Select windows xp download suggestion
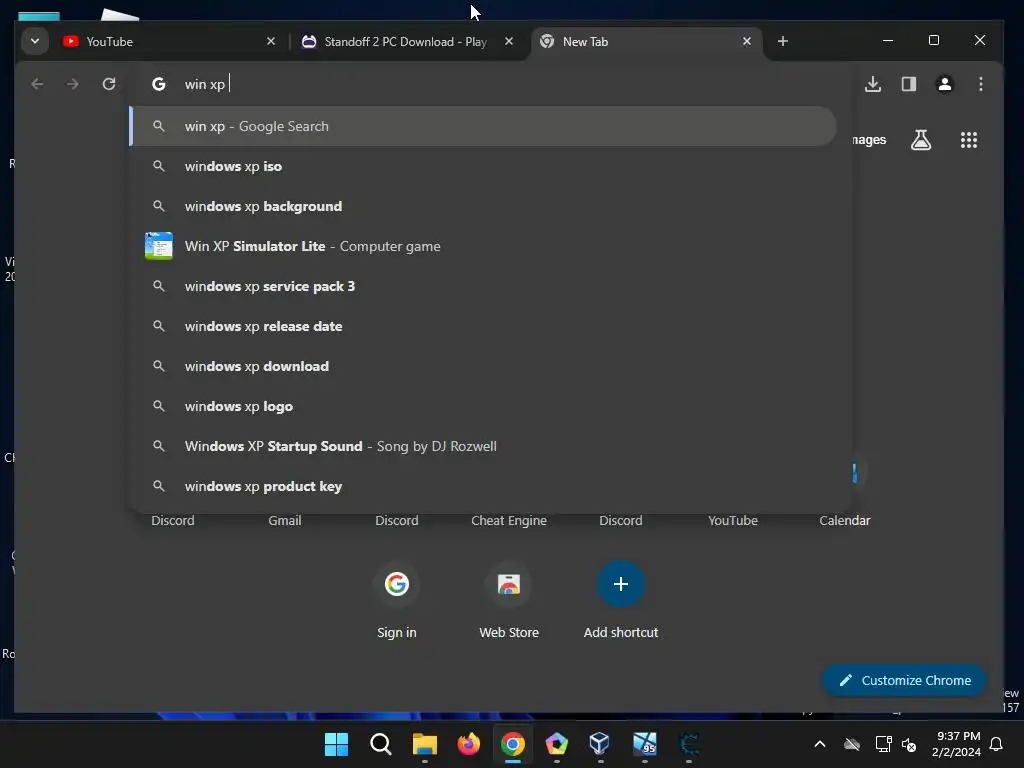This screenshot has width=1024, height=768. coord(483,366)
